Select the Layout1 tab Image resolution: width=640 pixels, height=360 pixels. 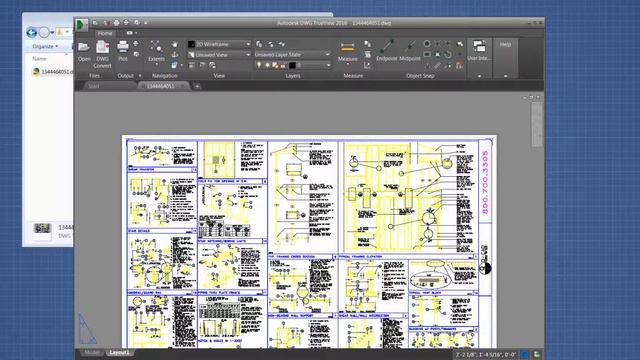click(119, 353)
